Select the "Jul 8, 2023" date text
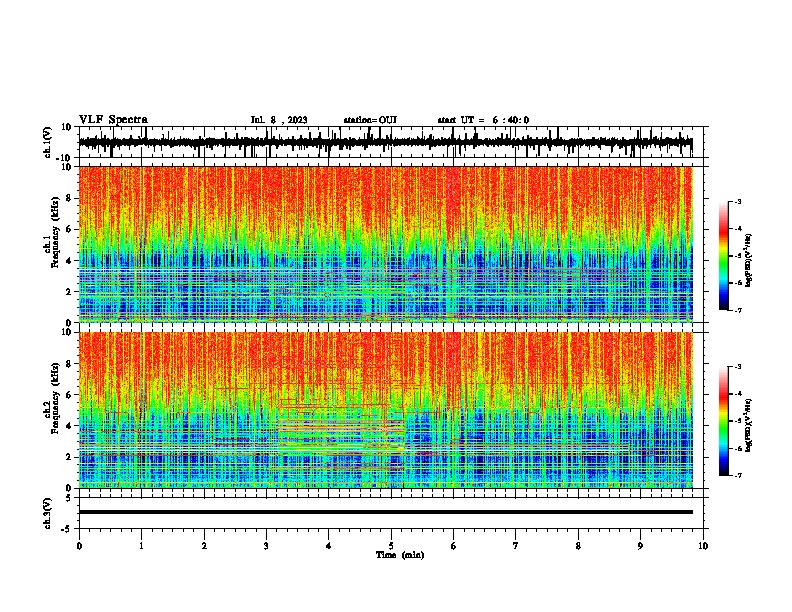Image resolution: width=792 pixels, height=612 pixels. 279,120
